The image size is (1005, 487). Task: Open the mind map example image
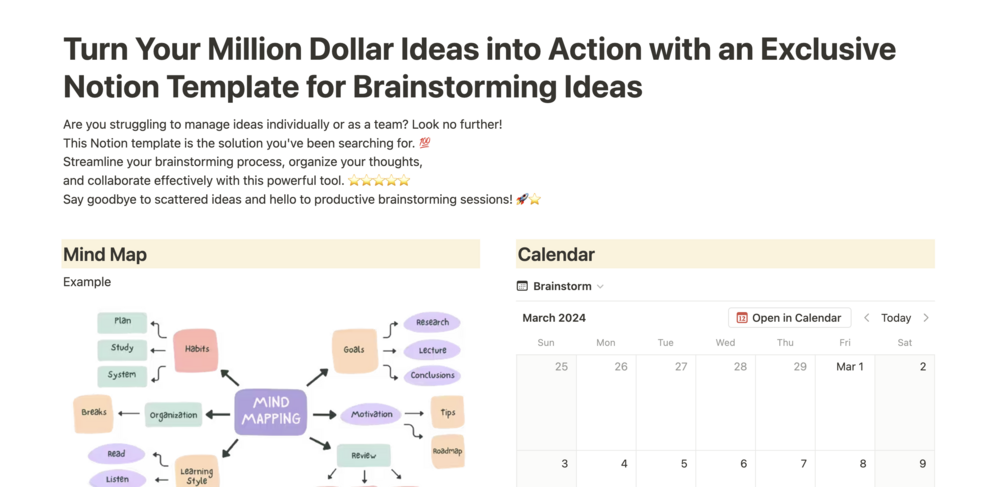coord(270,400)
